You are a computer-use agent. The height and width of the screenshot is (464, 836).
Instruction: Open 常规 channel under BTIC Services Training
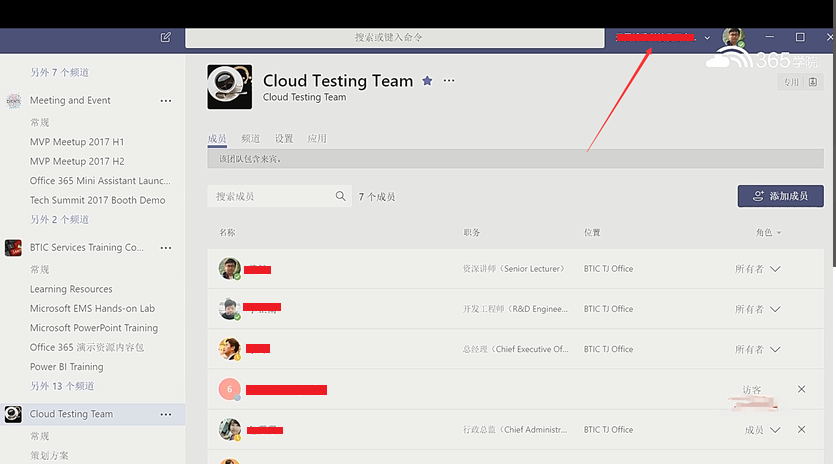(39, 270)
